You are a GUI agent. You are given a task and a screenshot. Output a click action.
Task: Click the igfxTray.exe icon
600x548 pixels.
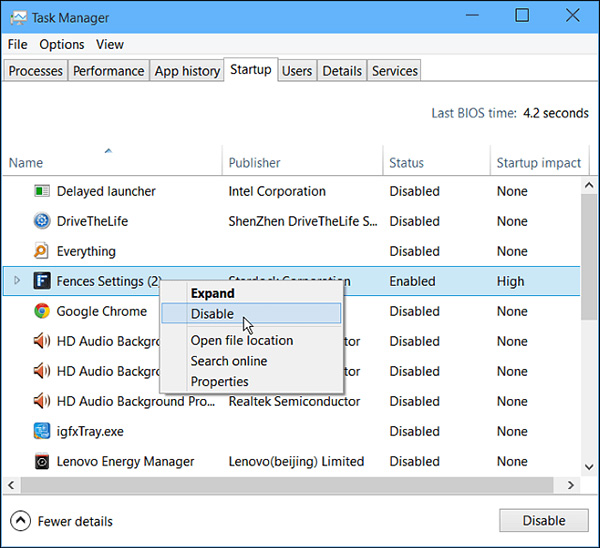point(42,431)
